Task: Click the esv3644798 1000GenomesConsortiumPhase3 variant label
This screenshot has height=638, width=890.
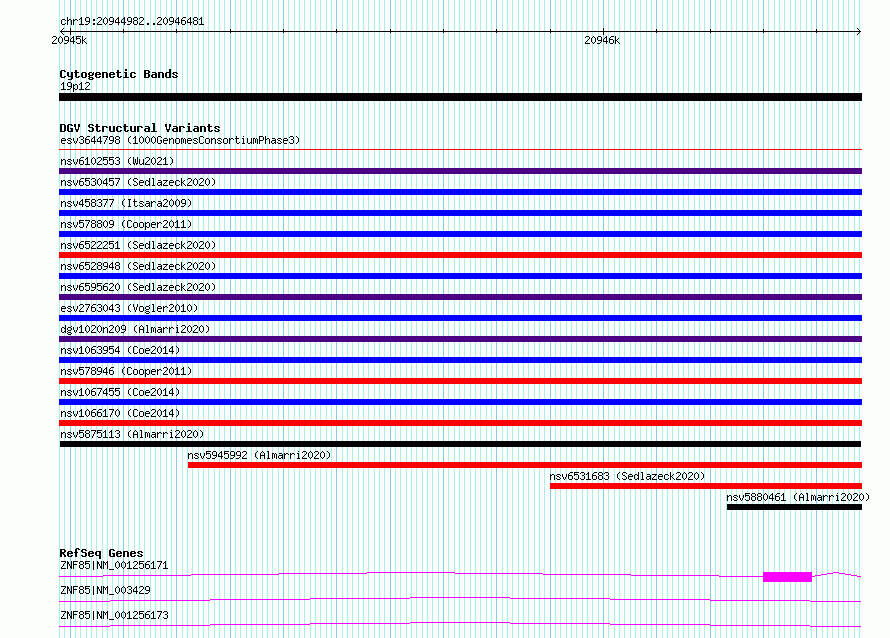Action: tap(180, 140)
